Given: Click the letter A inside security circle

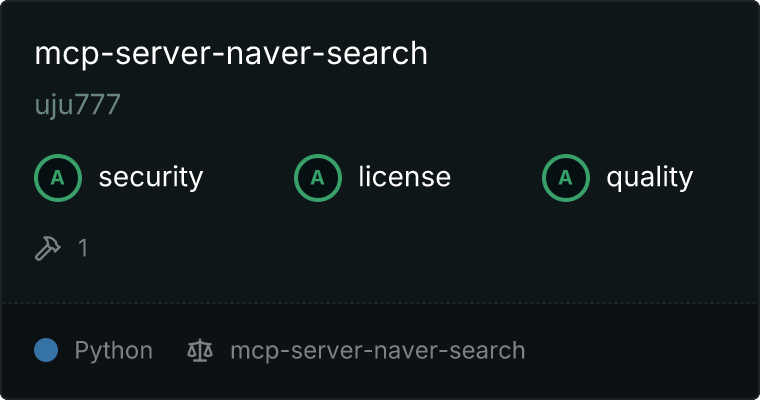Looking at the screenshot, I should pyautogui.click(x=58, y=178).
